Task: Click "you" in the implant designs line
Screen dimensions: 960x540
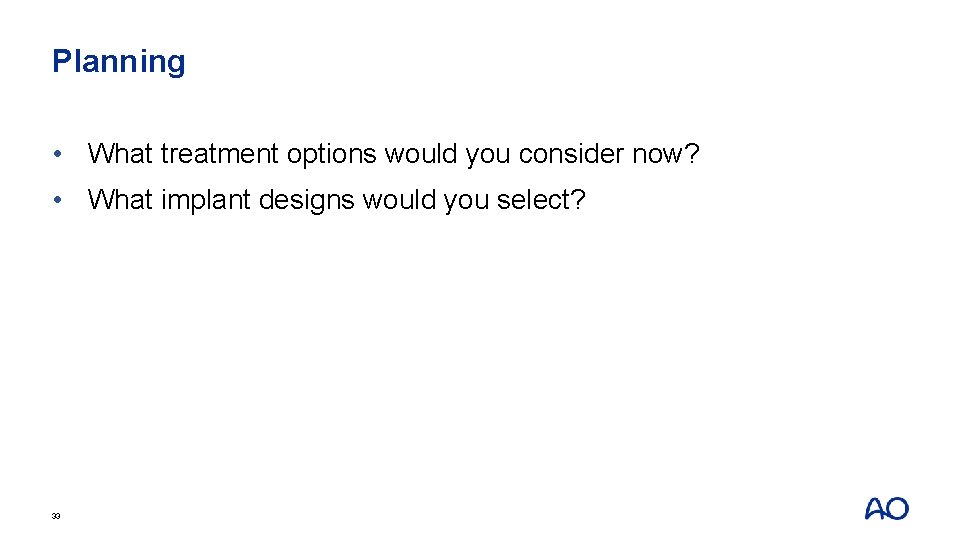Action: 465,200
